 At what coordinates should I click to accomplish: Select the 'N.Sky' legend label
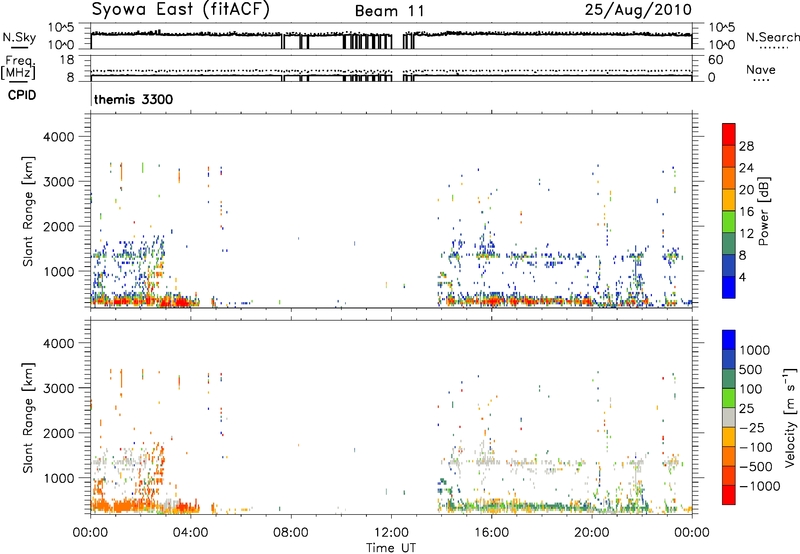(19, 37)
